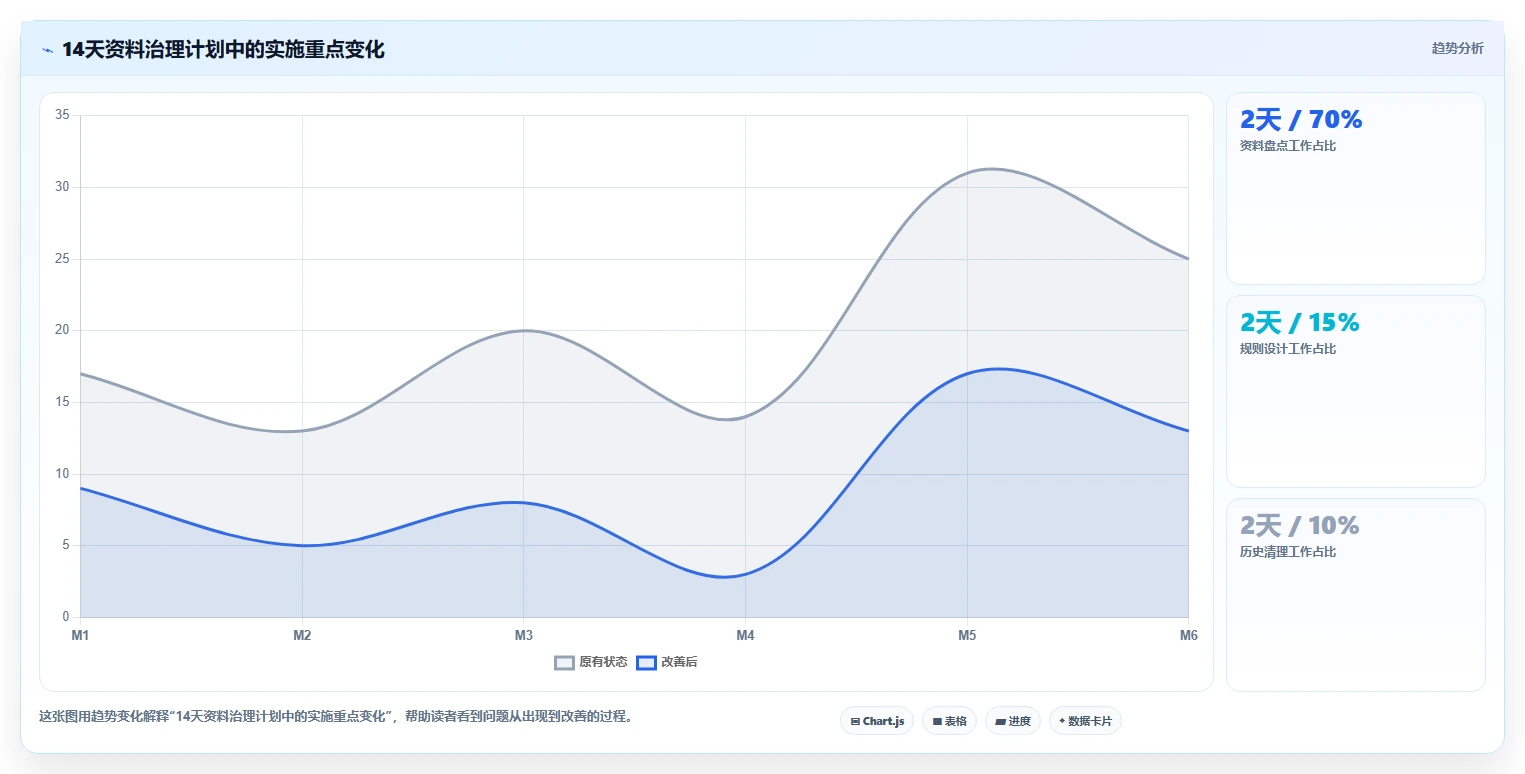The image size is (1525, 774).
Task: Click the chart description sentence below the chart
Action: pos(336,716)
